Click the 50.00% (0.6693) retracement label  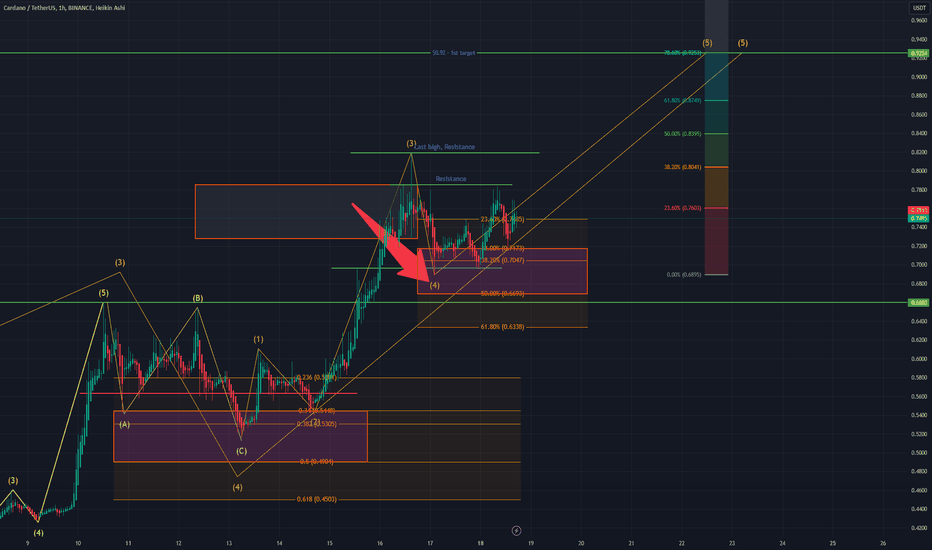pyautogui.click(x=502, y=294)
